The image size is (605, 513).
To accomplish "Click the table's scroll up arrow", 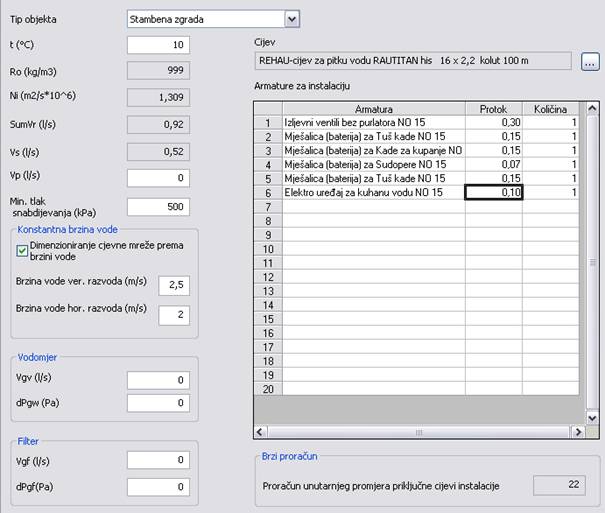I will coord(592,108).
